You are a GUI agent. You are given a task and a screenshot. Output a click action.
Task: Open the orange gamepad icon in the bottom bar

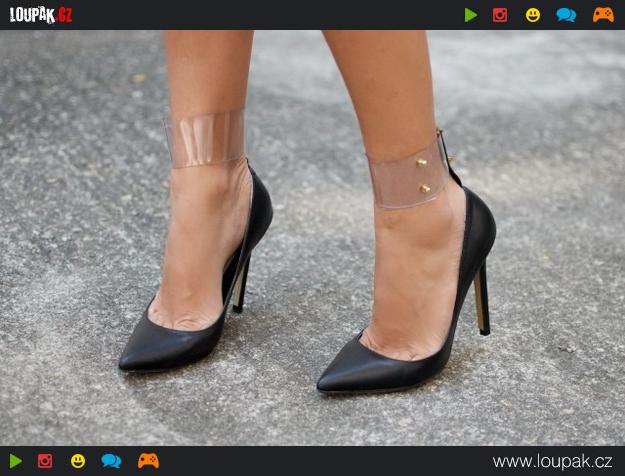click(x=148, y=461)
